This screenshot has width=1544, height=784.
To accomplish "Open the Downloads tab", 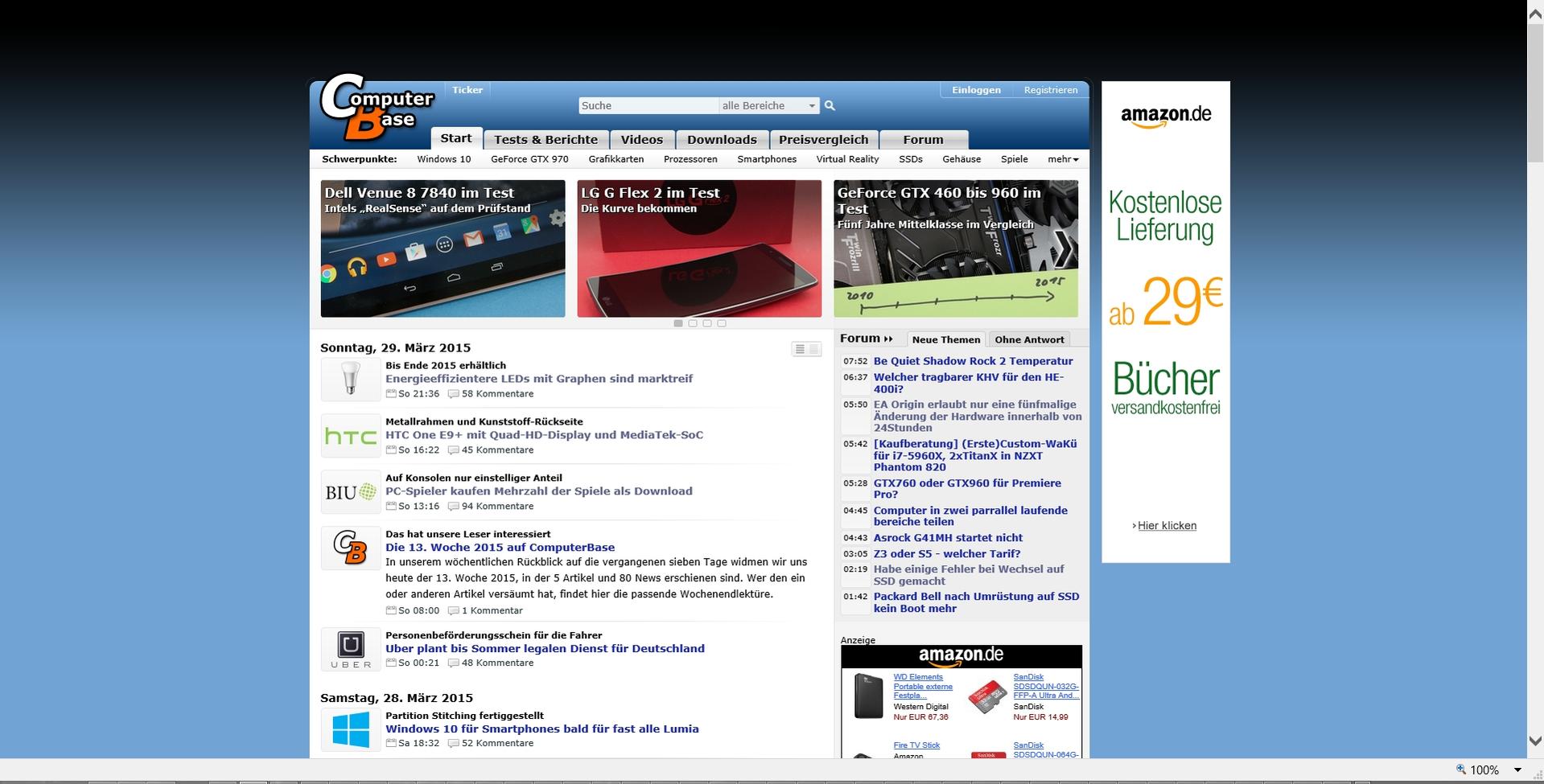I will tap(722, 139).
